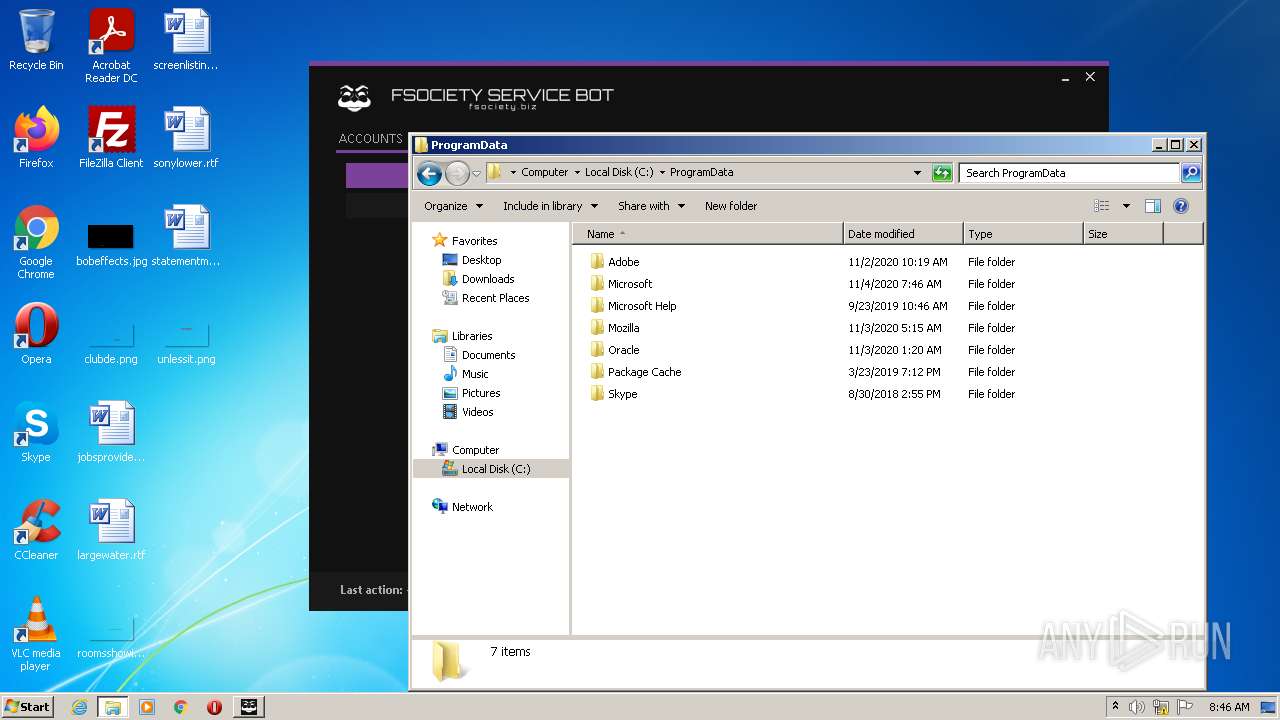Minimize the FSociety Service Bot window
Screen dimensions: 1280x720
[x=1065, y=77]
